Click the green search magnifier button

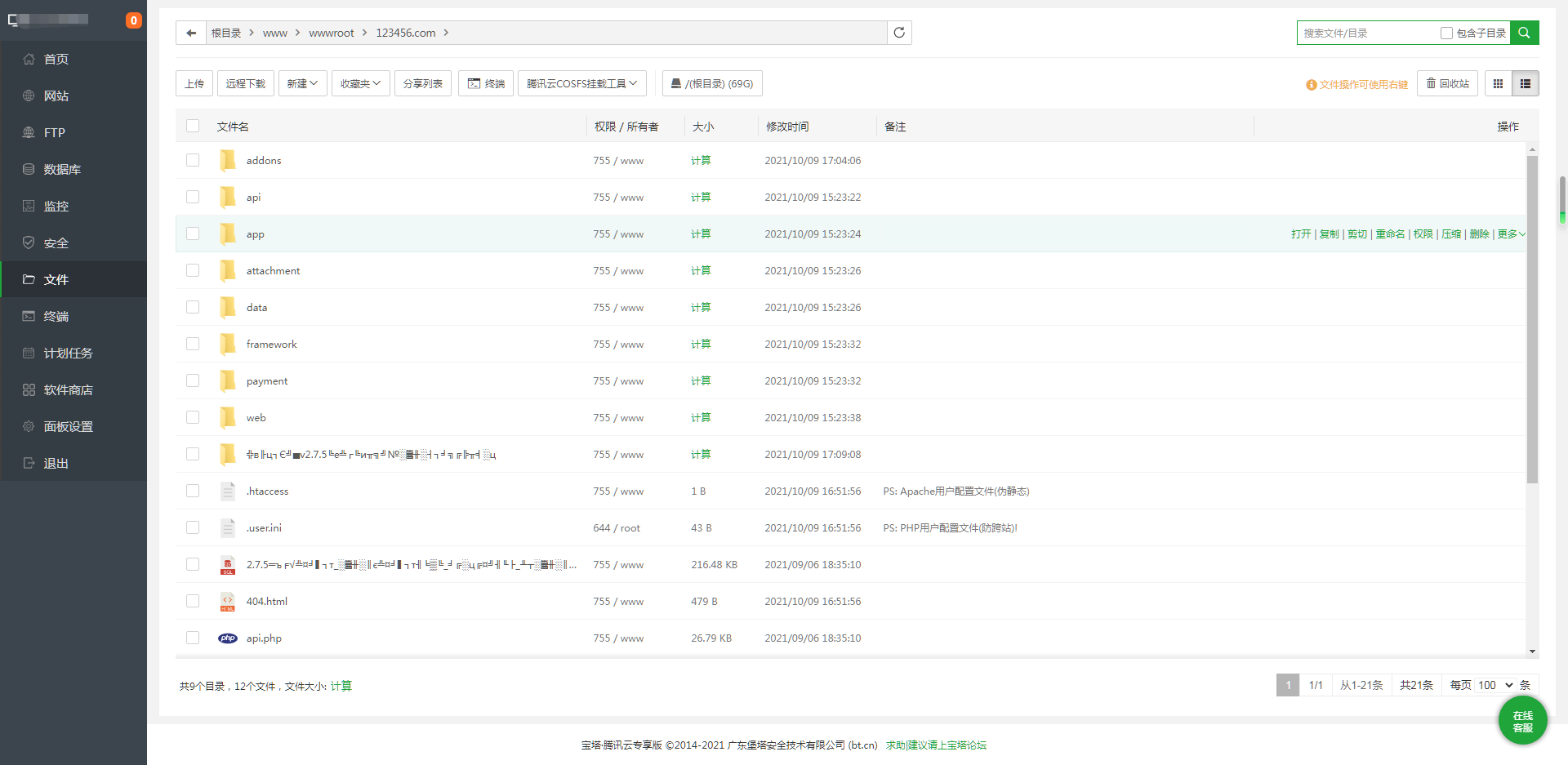coord(1524,33)
